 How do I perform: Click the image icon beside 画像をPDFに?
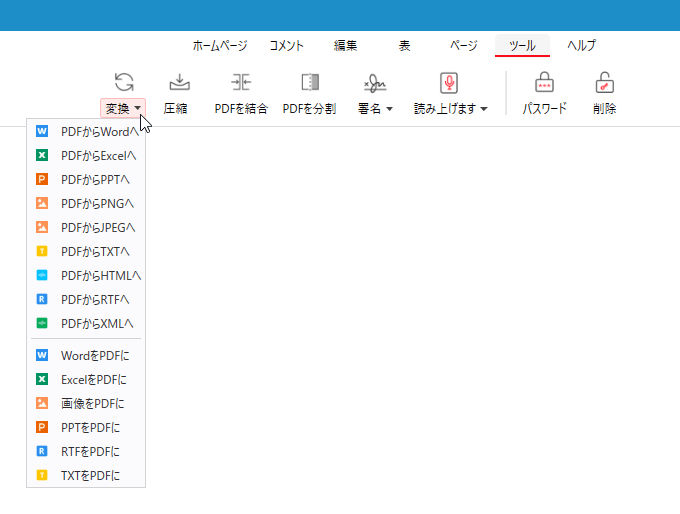pyautogui.click(x=42, y=403)
